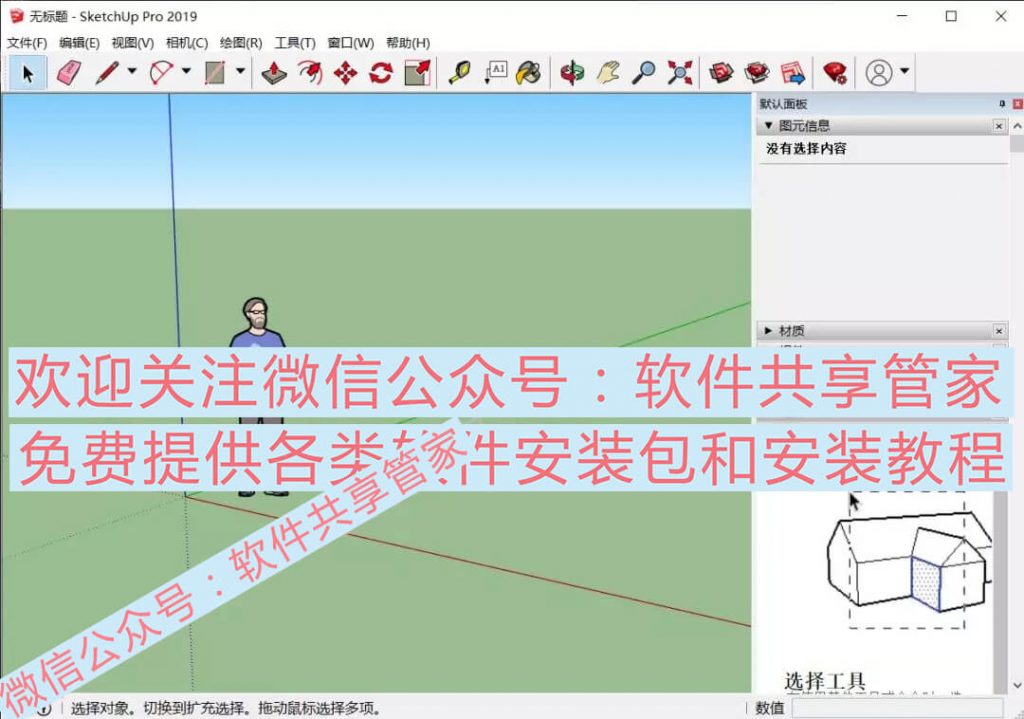Open the 3D Warehouse
Screen dimensions: 1024x719
[722, 72]
